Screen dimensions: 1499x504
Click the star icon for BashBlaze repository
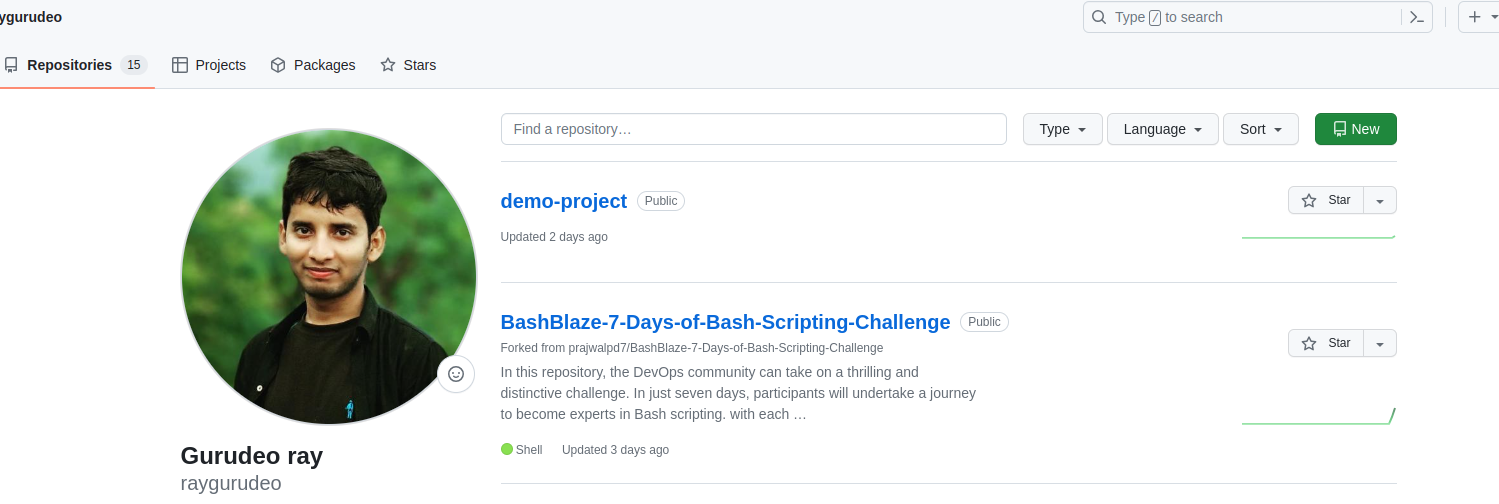[x=1309, y=343]
